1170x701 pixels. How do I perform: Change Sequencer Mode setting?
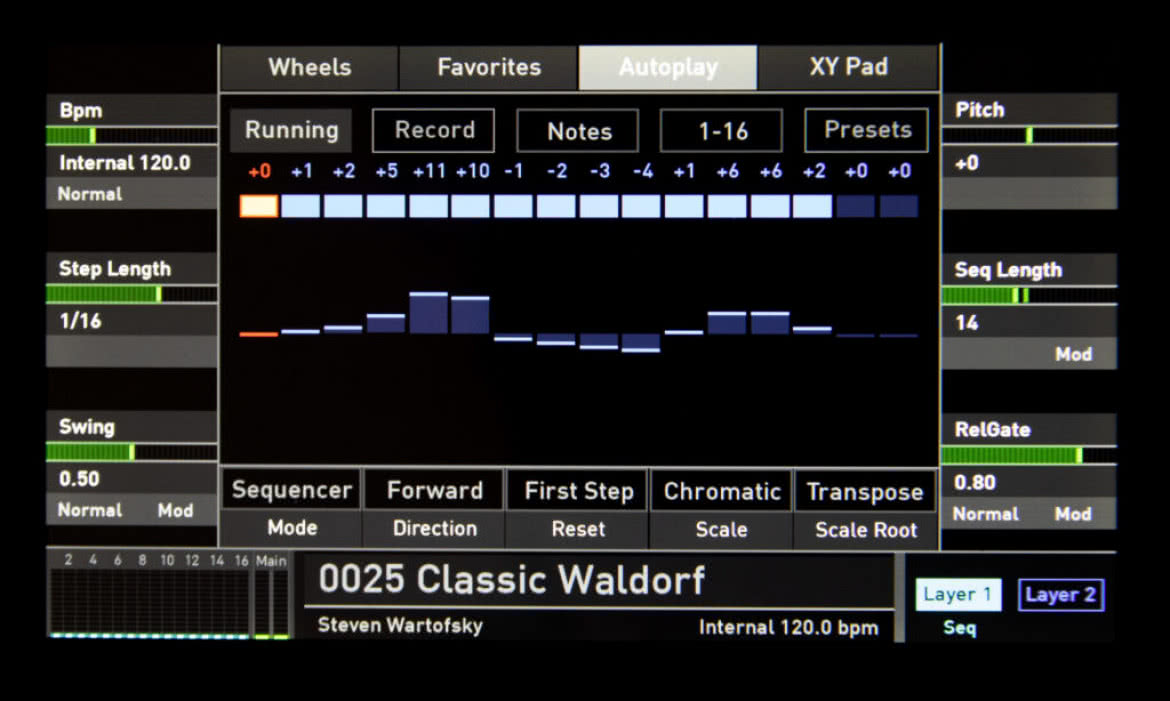point(291,508)
